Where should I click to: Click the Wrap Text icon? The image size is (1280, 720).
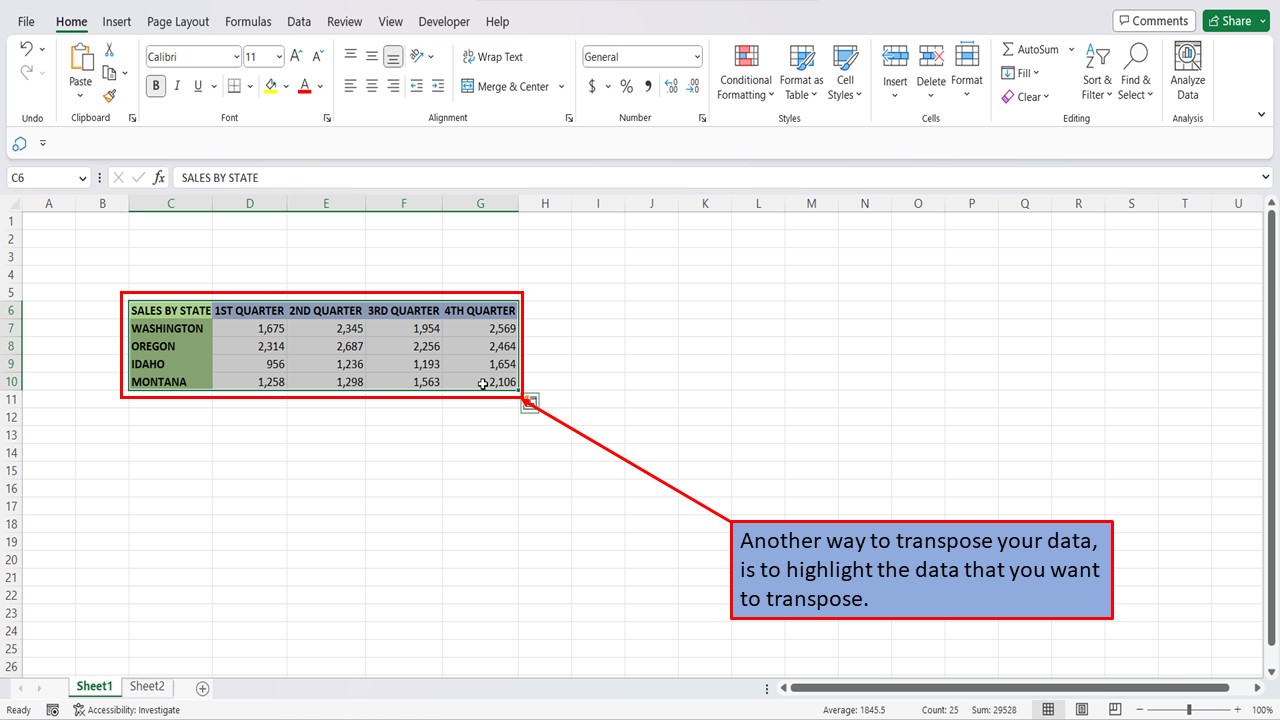point(492,56)
